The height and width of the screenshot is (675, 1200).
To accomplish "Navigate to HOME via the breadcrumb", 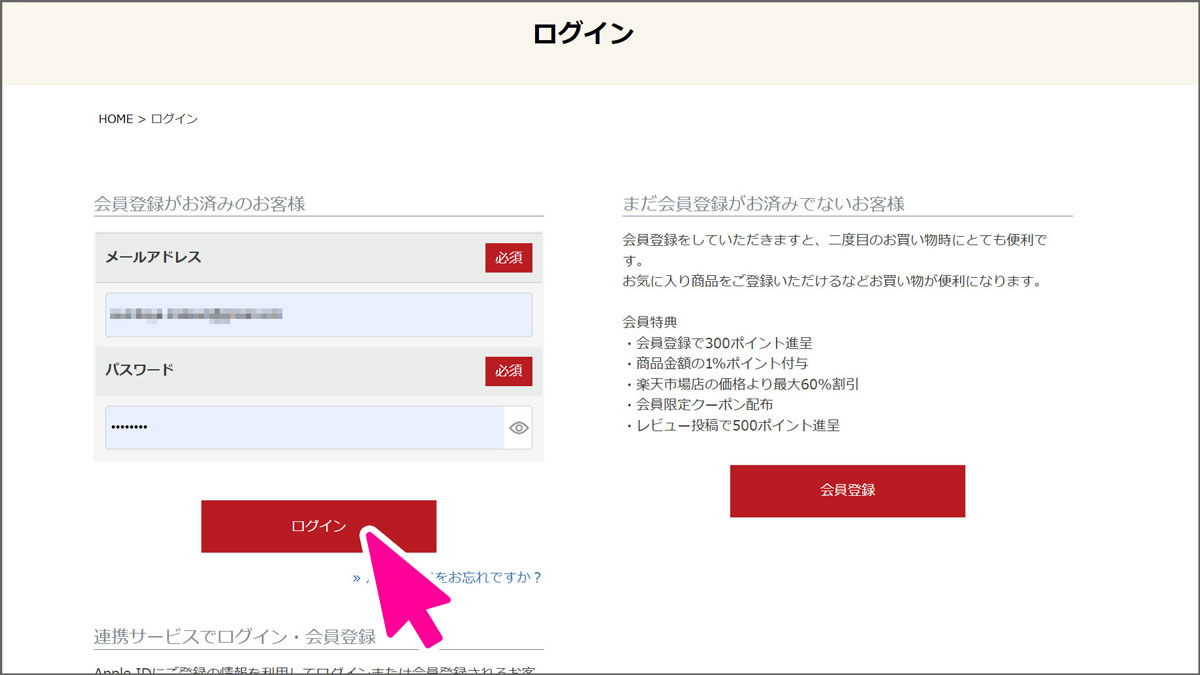I will tap(116, 118).
